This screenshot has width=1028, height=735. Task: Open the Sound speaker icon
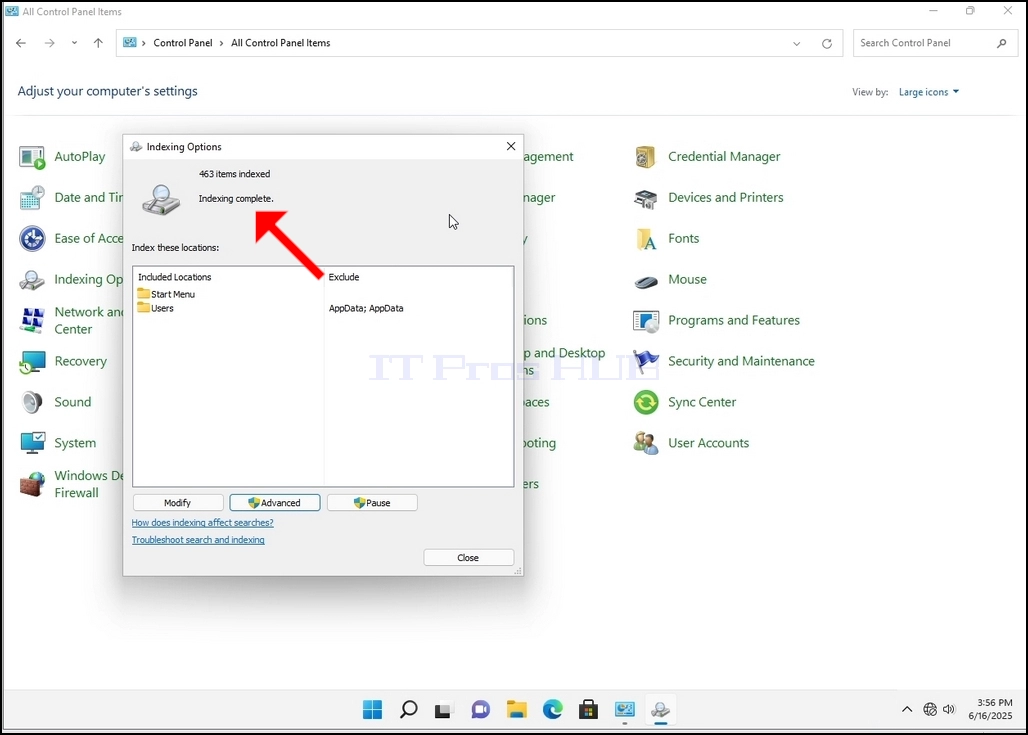[x=32, y=403]
